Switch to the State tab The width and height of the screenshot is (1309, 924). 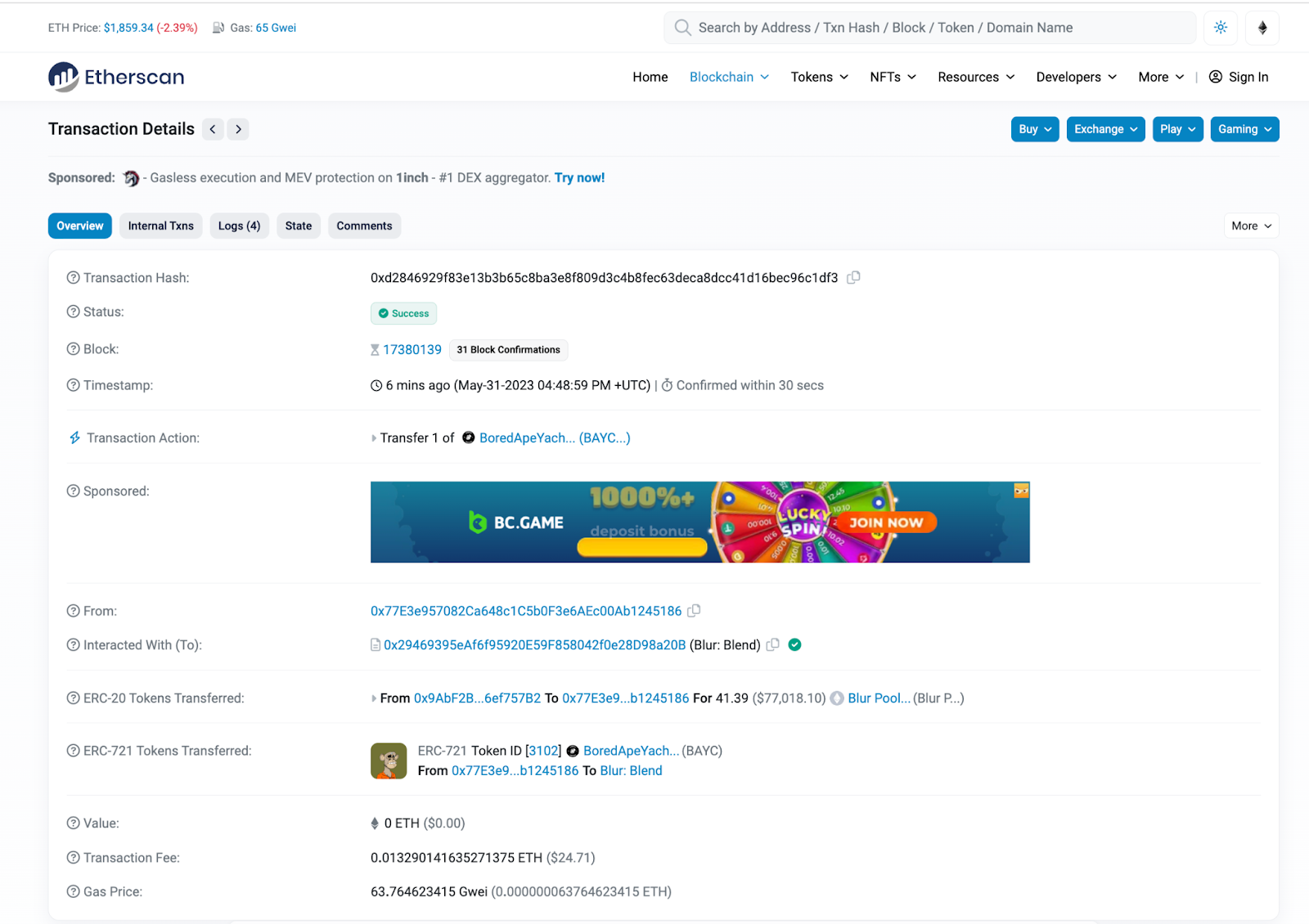(x=299, y=226)
